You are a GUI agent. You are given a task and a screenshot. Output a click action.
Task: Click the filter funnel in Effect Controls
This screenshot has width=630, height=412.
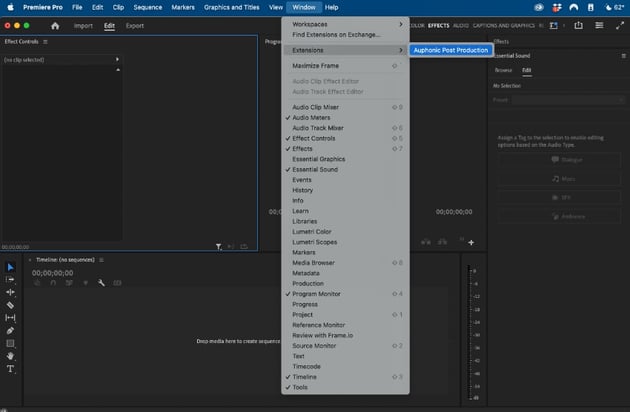[x=218, y=246]
